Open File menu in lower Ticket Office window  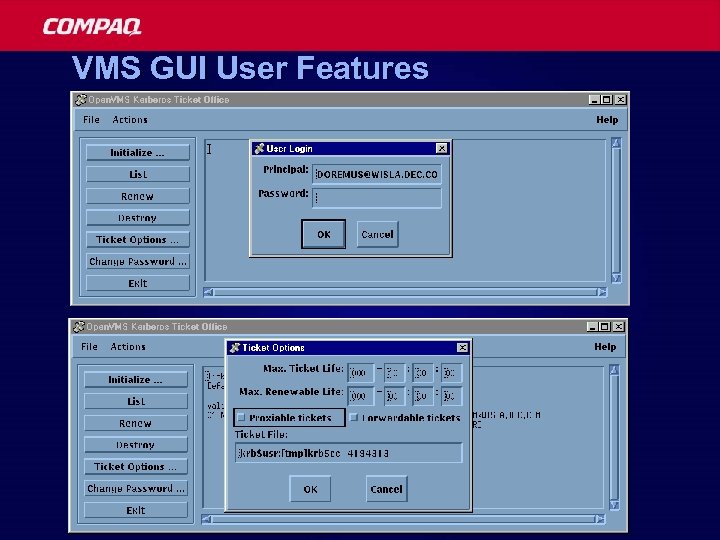pos(89,347)
